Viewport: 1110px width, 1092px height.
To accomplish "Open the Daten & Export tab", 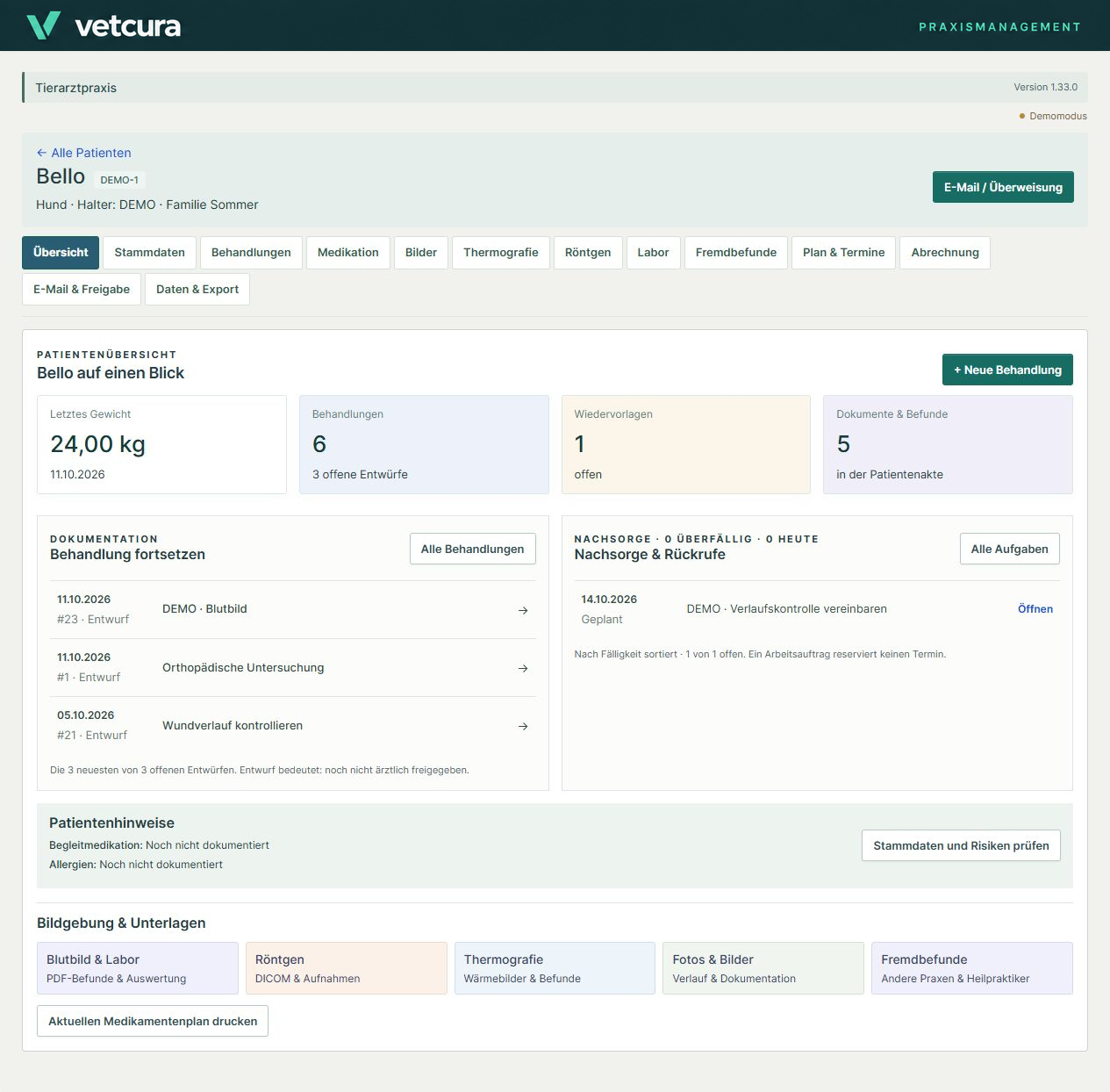I will click(197, 289).
